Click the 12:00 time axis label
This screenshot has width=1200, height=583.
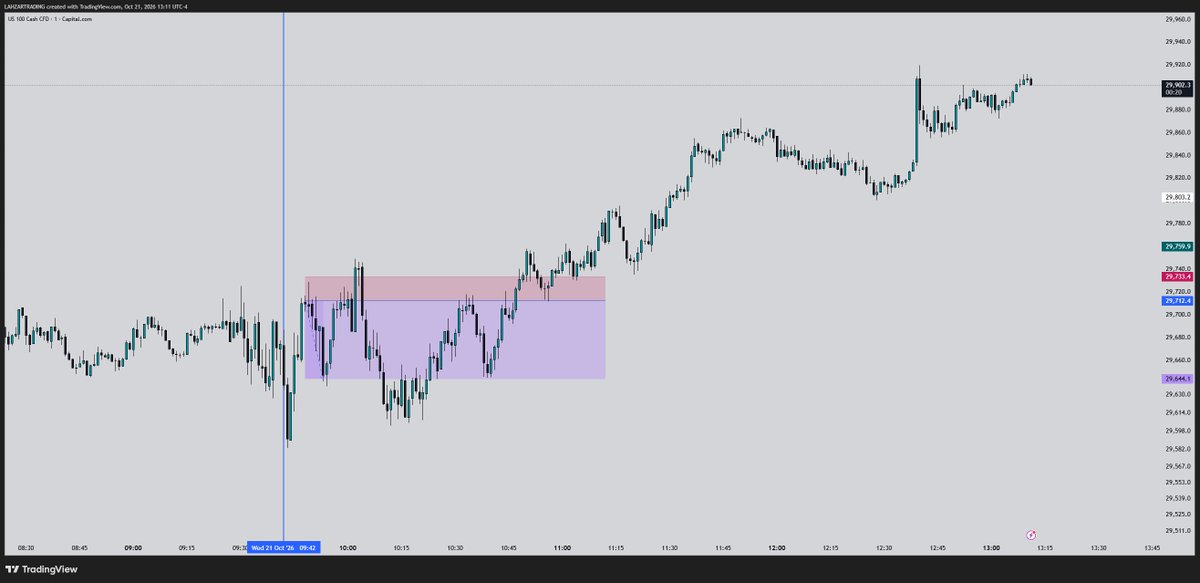pyautogui.click(x=777, y=548)
